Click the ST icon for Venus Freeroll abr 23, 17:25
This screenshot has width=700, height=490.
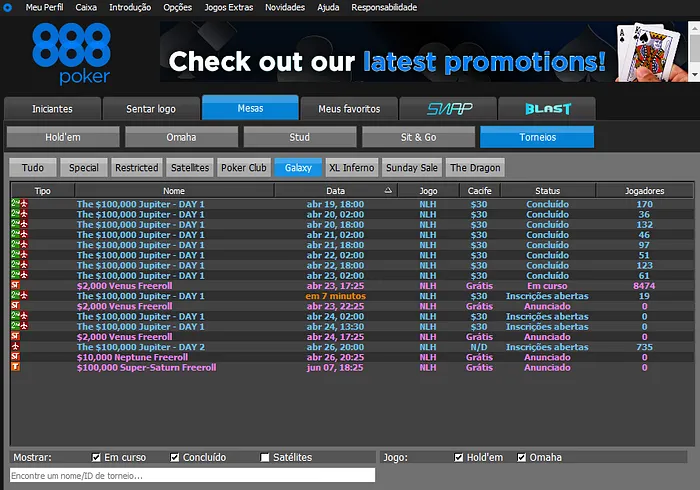click(16, 286)
